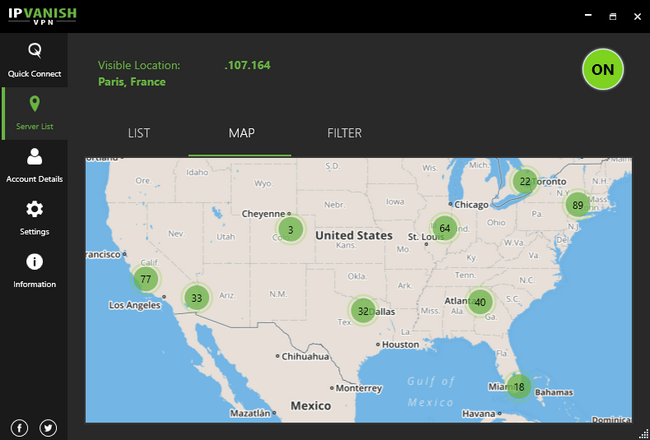Select the 22-server cluster near Toronto
The height and width of the screenshot is (440, 650).
(525, 181)
